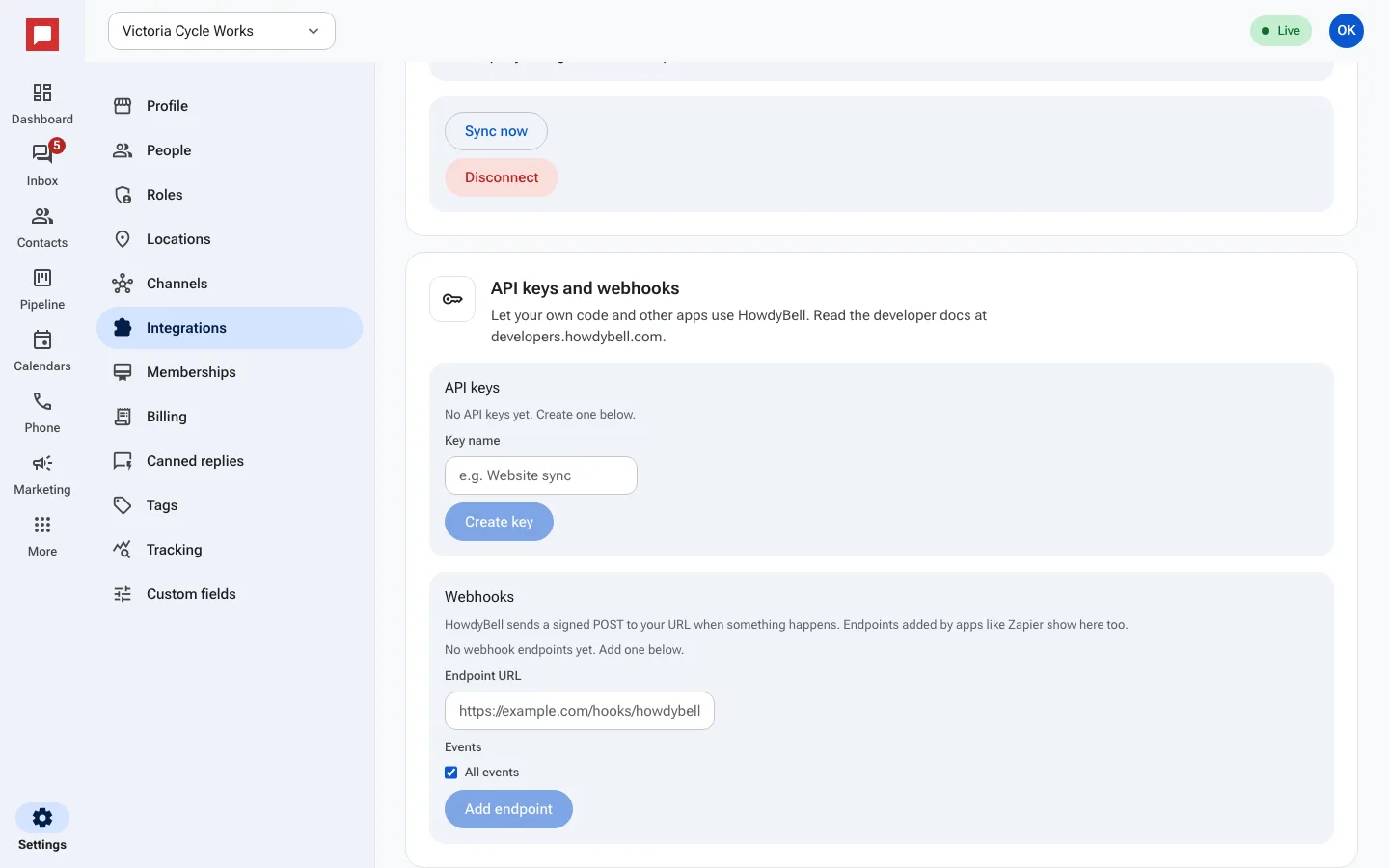The image size is (1389, 868).
Task: Click the Webhooks section heading
Action: tap(479, 597)
